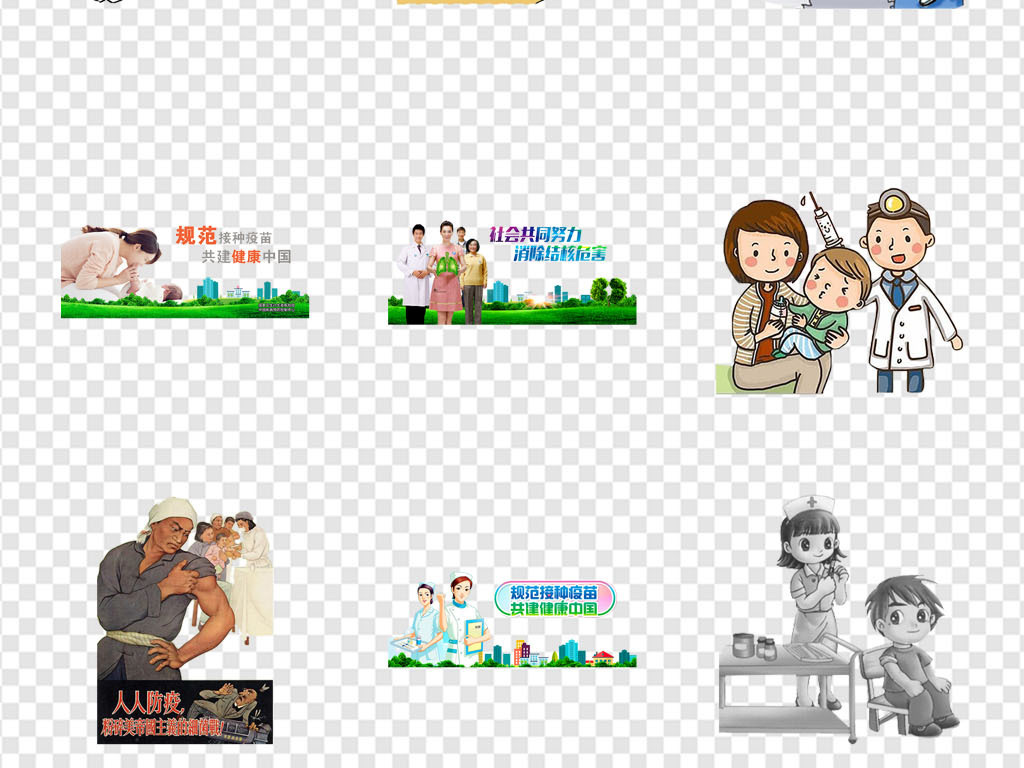
Task: Click the red 人人防疫 poster caption
Action: [x=142, y=699]
